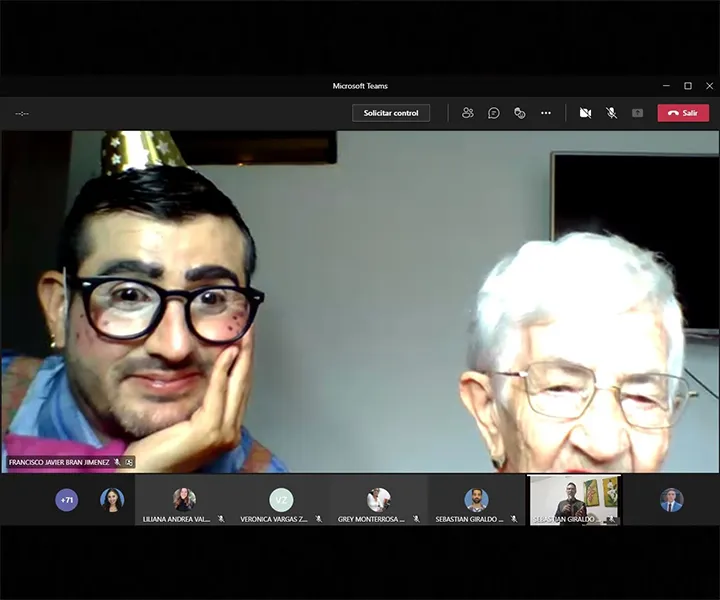Select Sebastian Giraldo avatar tile
720x600 pixels.
click(x=476, y=500)
